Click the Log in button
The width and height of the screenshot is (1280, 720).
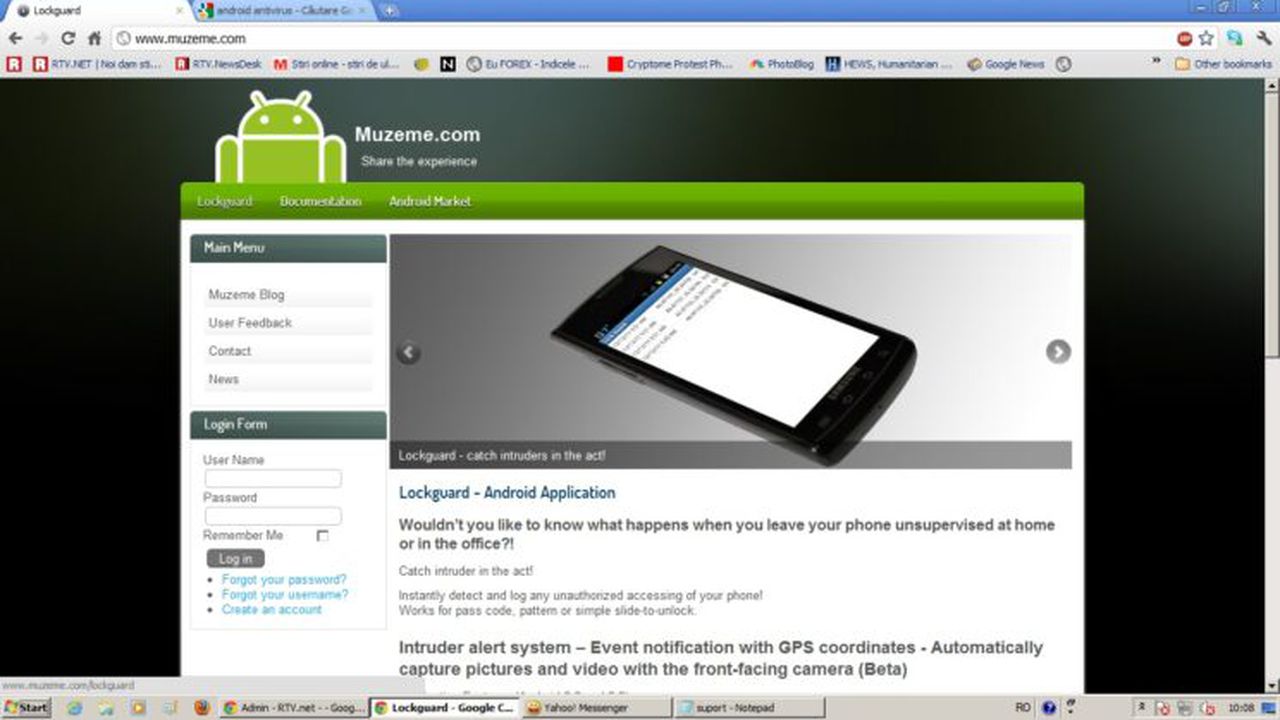pyautogui.click(x=235, y=559)
